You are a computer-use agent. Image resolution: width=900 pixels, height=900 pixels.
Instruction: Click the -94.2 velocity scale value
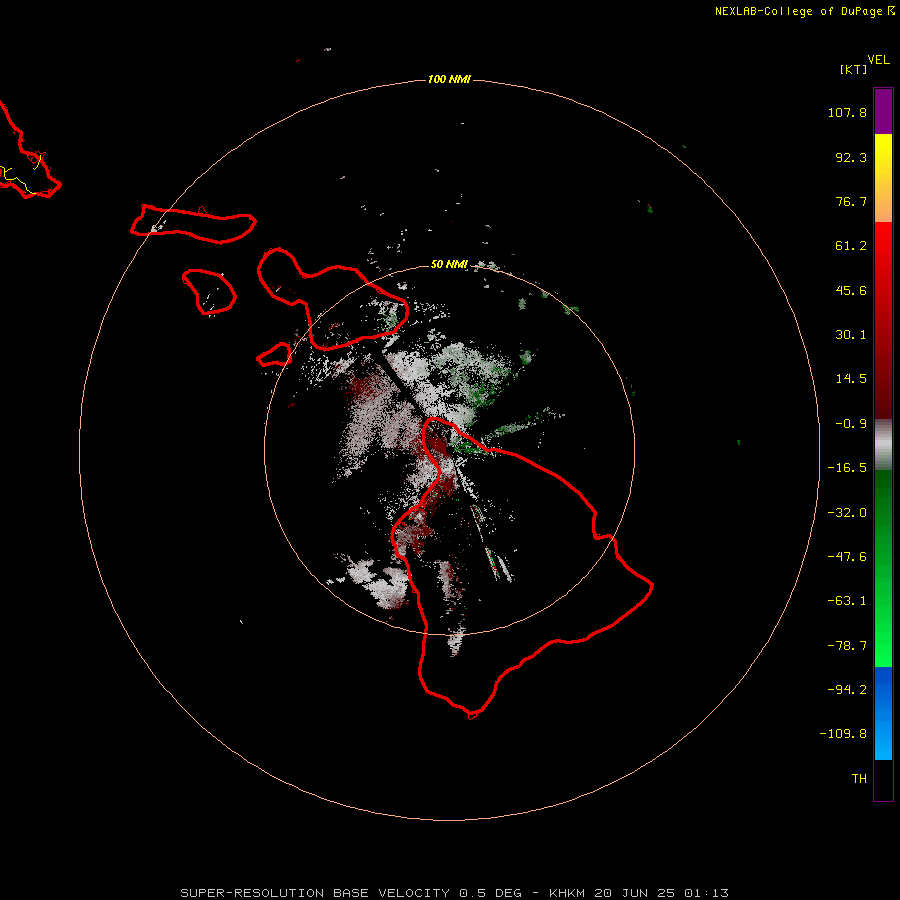coord(847,689)
